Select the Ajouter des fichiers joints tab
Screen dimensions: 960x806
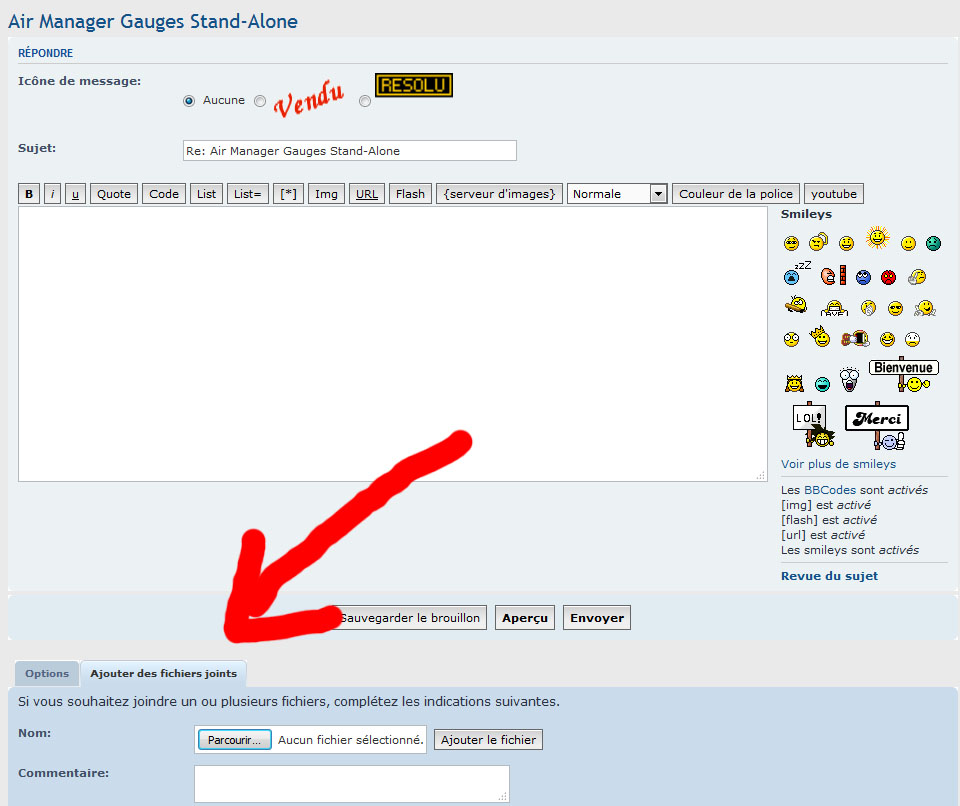click(164, 674)
